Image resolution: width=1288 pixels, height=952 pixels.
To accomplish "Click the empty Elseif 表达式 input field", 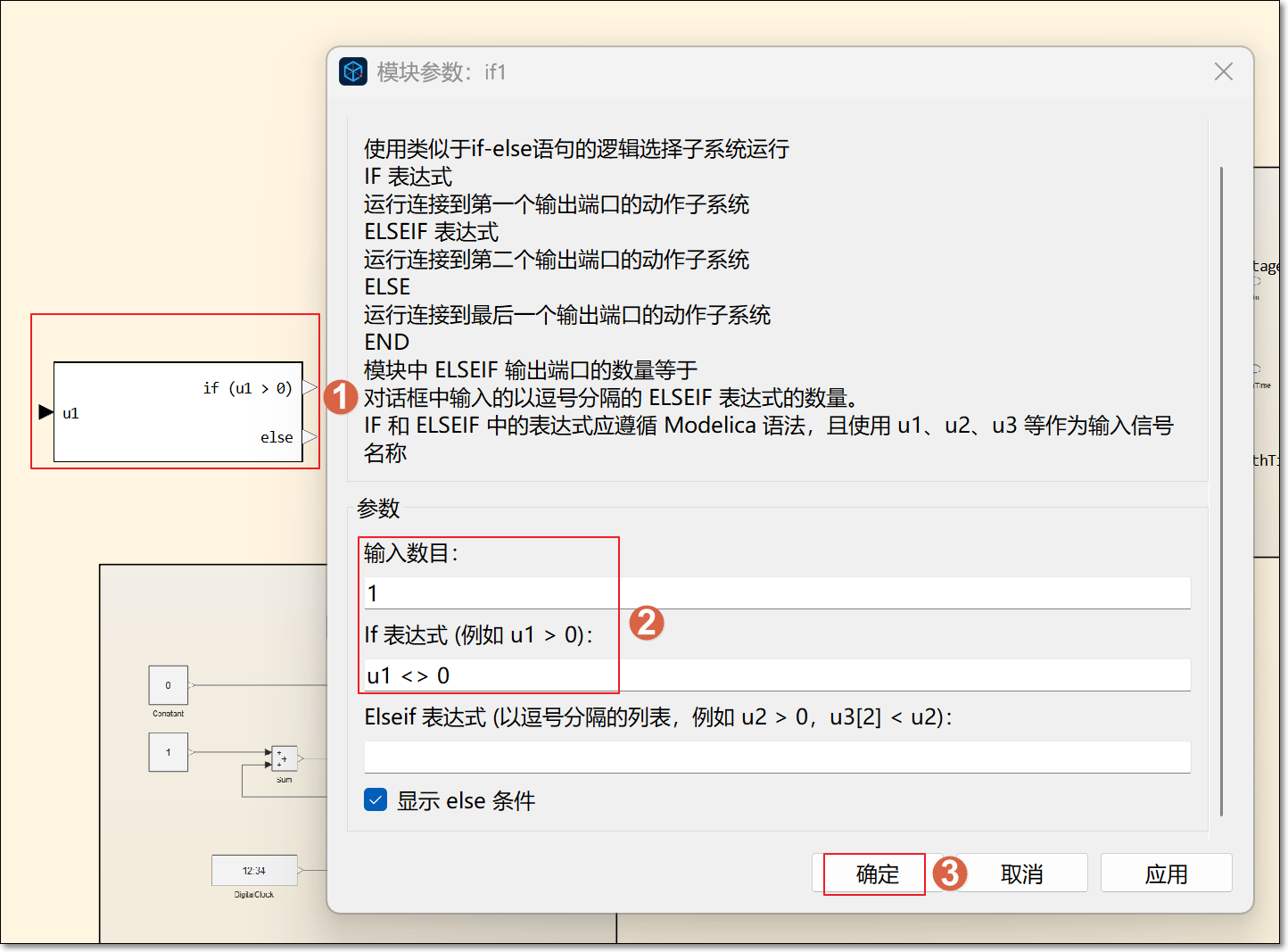I will (x=776, y=757).
